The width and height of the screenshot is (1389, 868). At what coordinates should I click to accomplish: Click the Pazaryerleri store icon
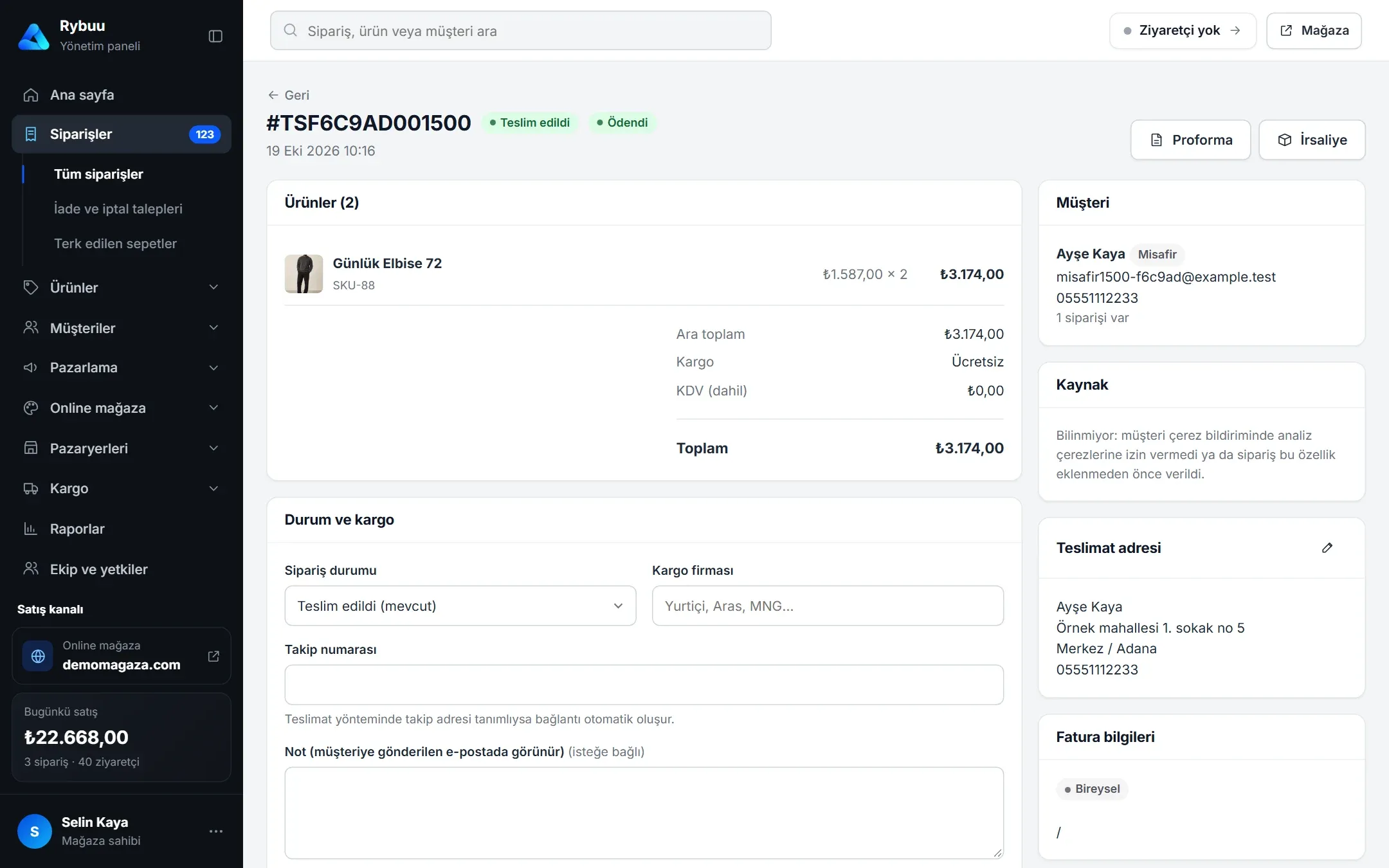click(30, 448)
